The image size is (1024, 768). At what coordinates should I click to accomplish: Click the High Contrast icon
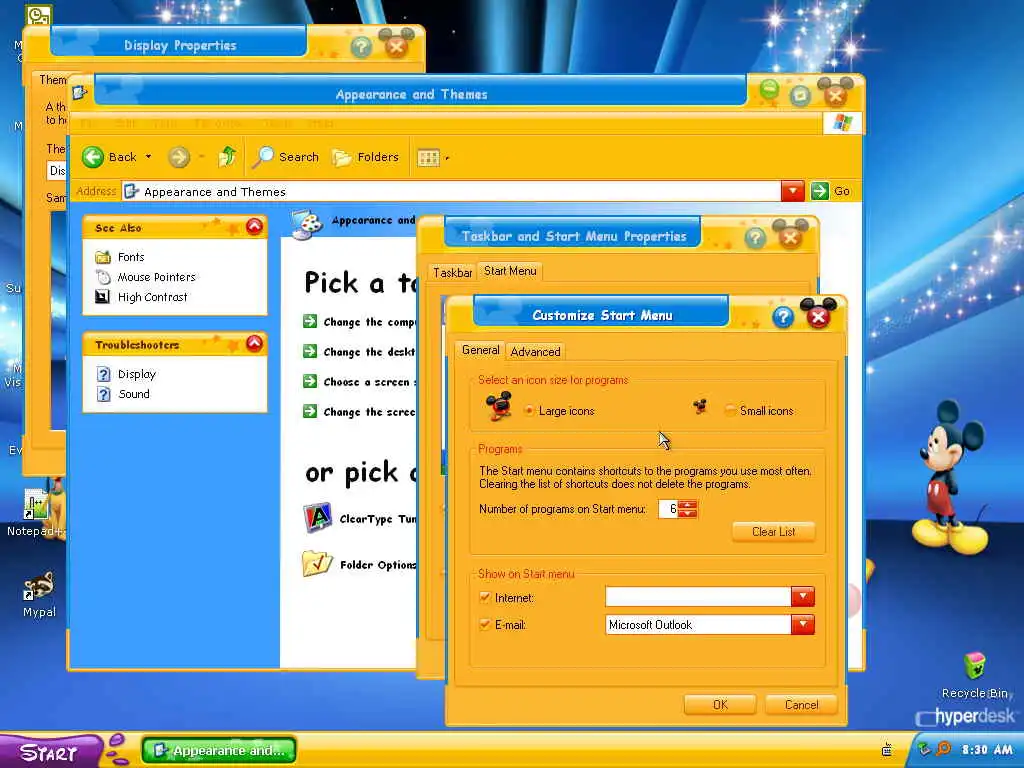[103, 297]
